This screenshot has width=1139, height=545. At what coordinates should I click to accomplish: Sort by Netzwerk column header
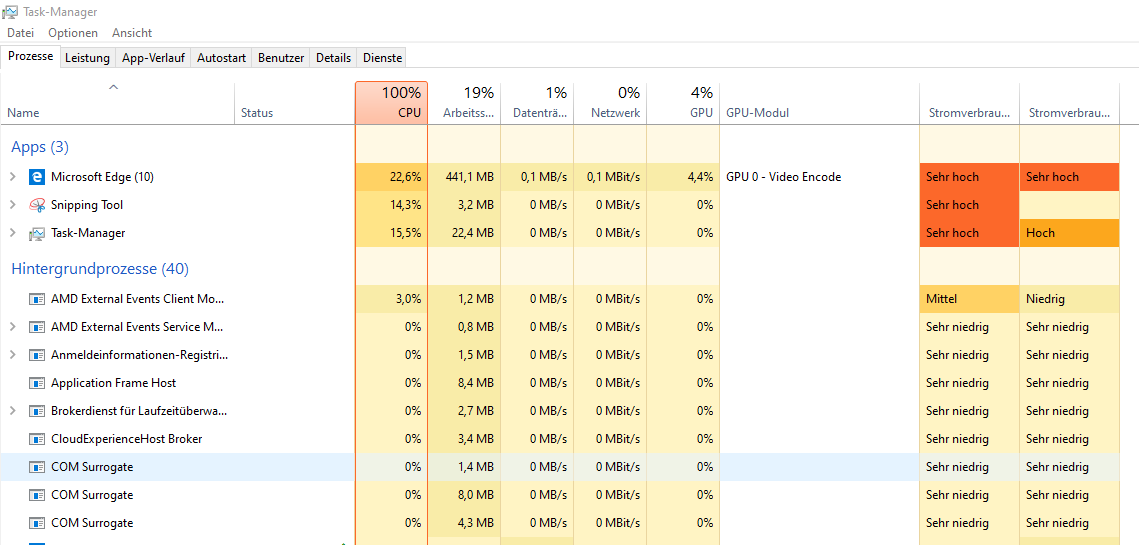(x=610, y=103)
